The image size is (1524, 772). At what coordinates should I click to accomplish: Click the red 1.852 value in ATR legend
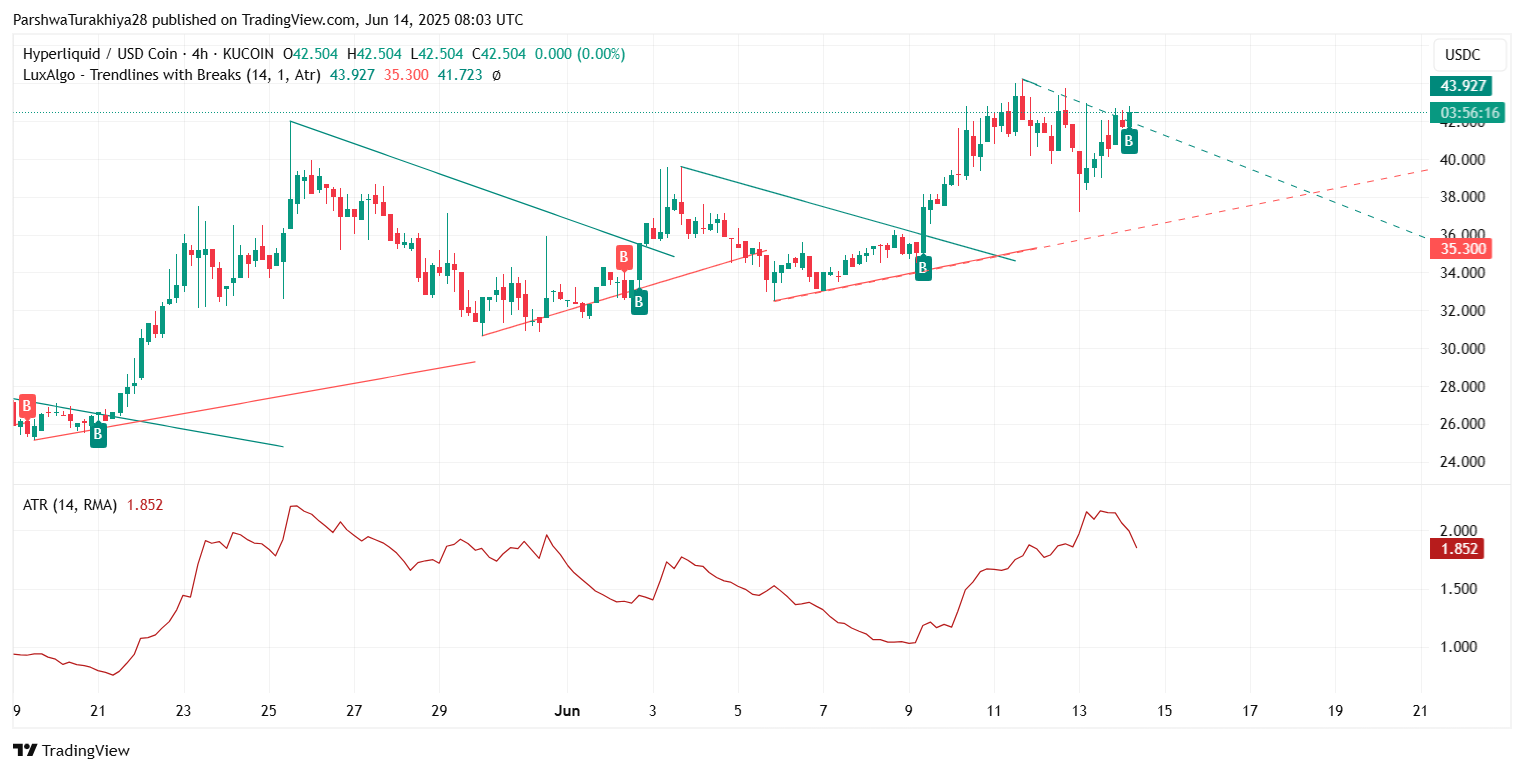click(144, 505)
